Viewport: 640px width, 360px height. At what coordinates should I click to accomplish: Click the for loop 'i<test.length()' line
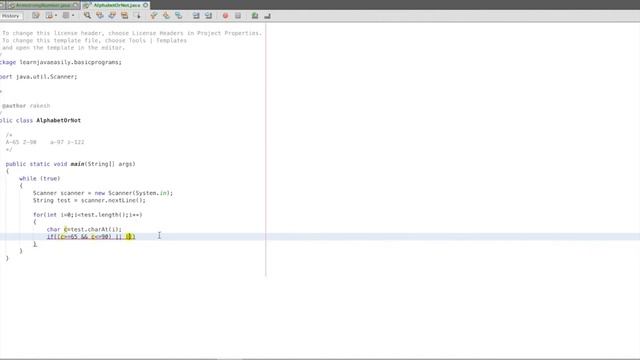(x=88, y=215)
